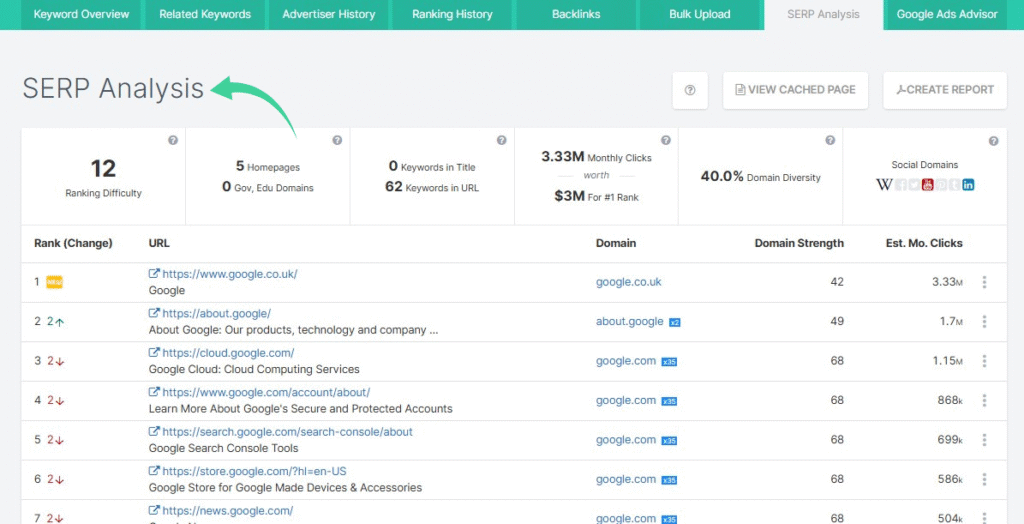Click the greyed Tumblr social domain icon
Screen dimensions: 1024x524
tap(954, 185)
